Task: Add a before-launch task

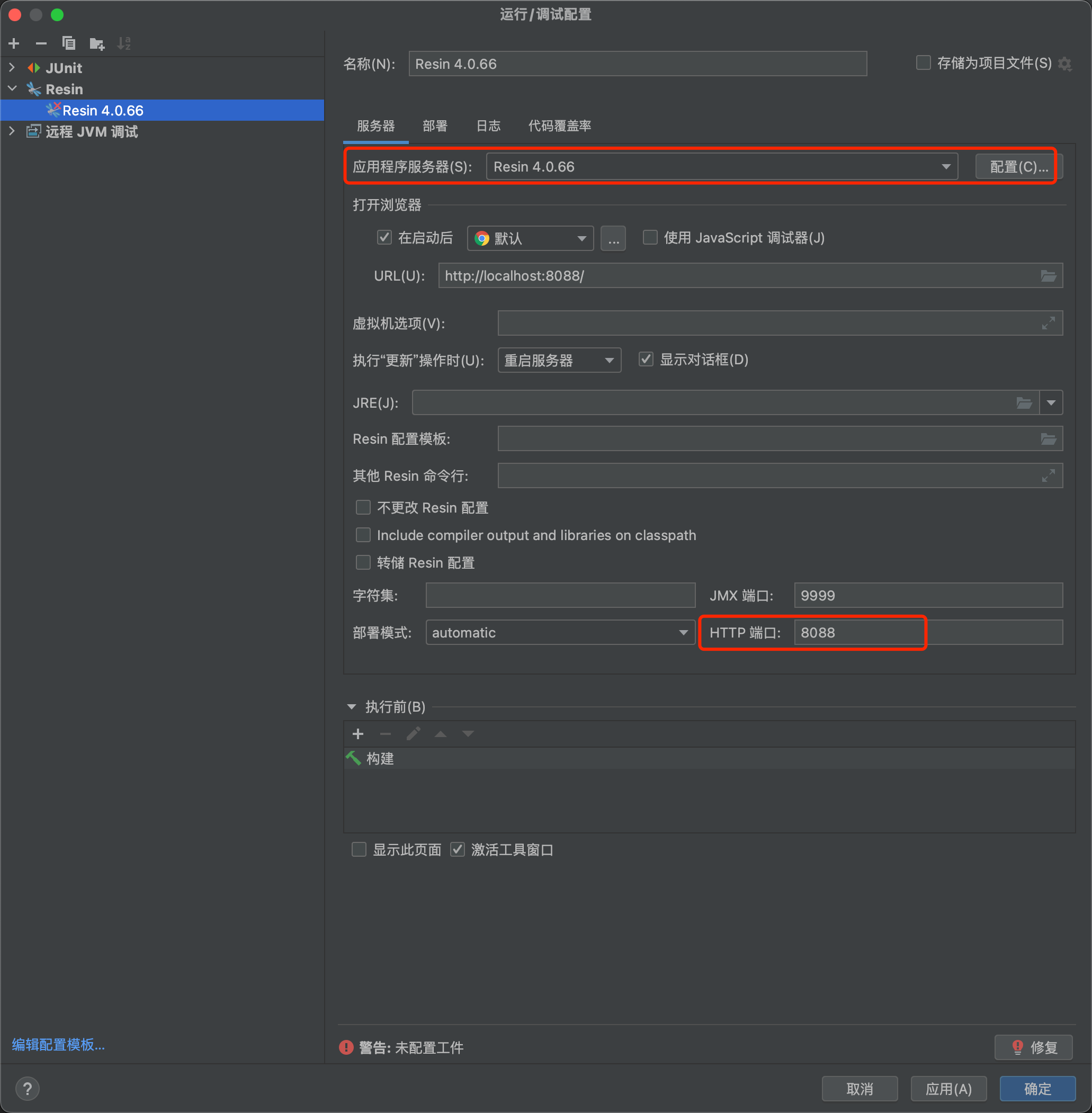Action: tap(358, 734)
